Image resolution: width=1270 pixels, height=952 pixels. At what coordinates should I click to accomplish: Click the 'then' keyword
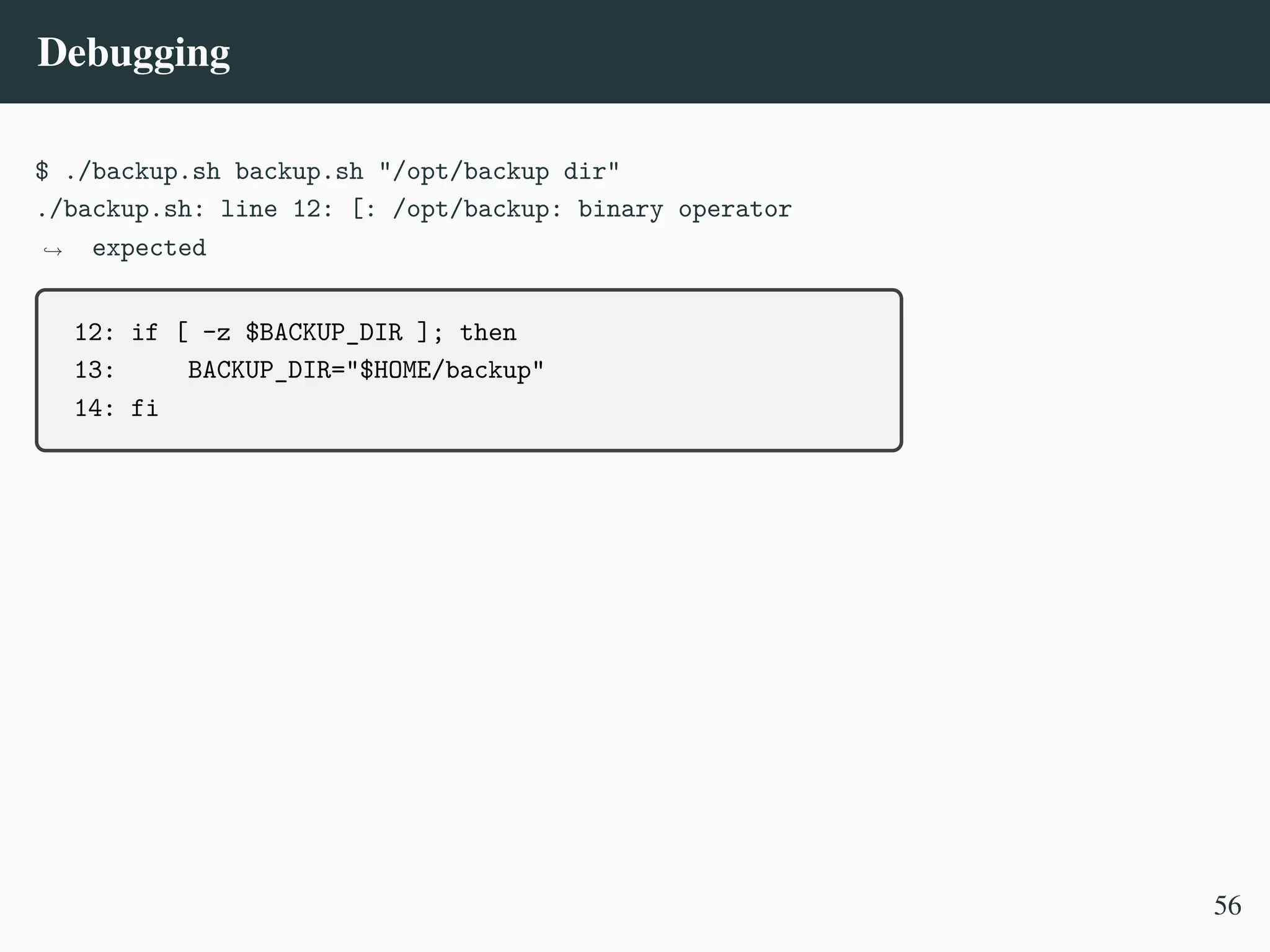tap(488, 333)
